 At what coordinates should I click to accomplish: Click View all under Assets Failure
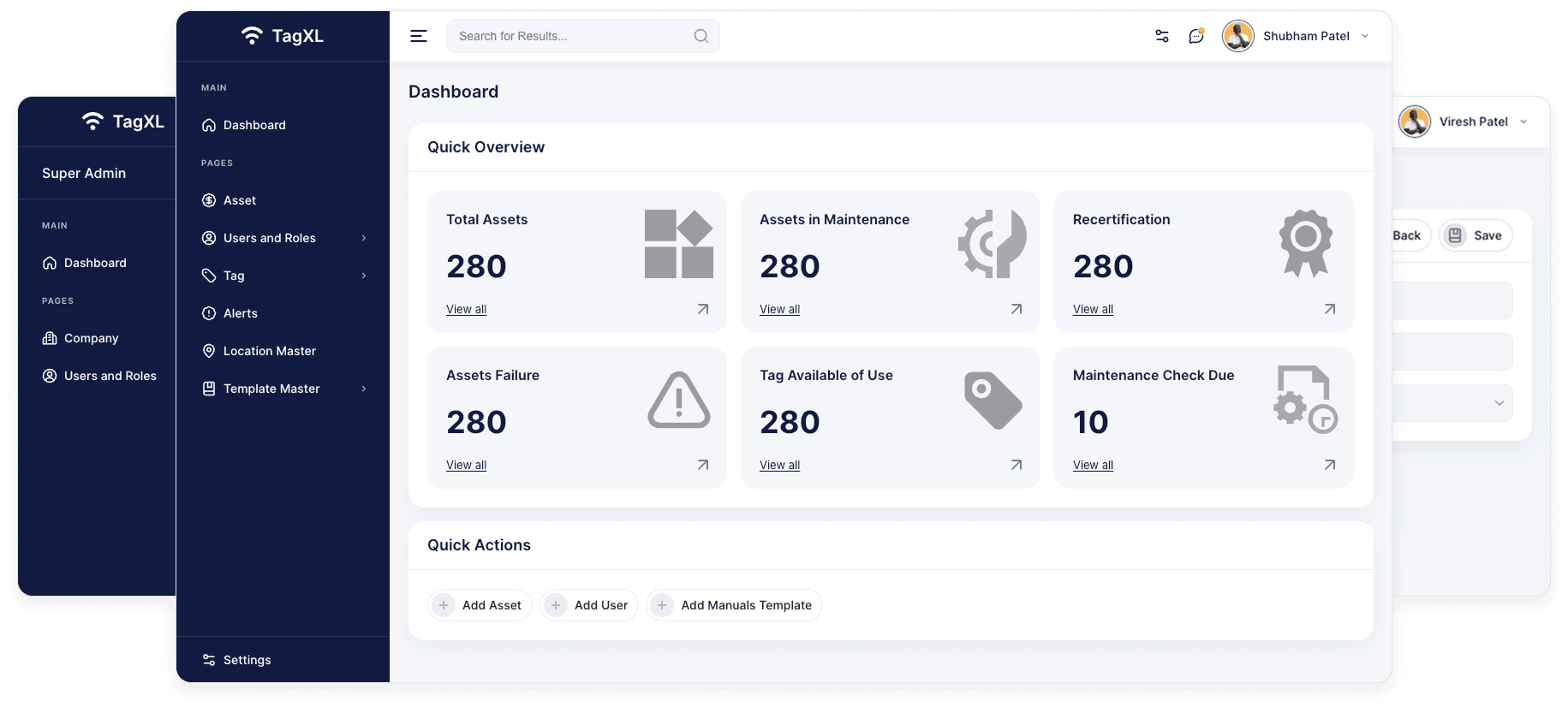pyautogui.click(x=466, y=465)
